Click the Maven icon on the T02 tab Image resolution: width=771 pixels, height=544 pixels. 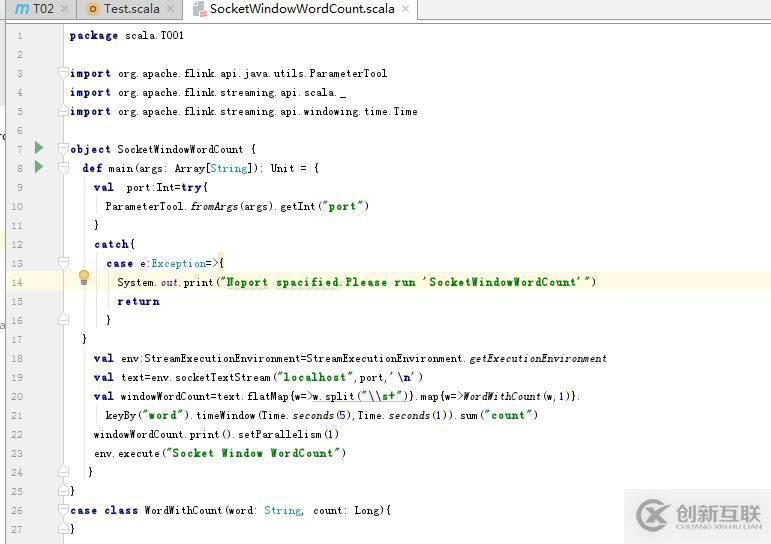tap(21, 9)
